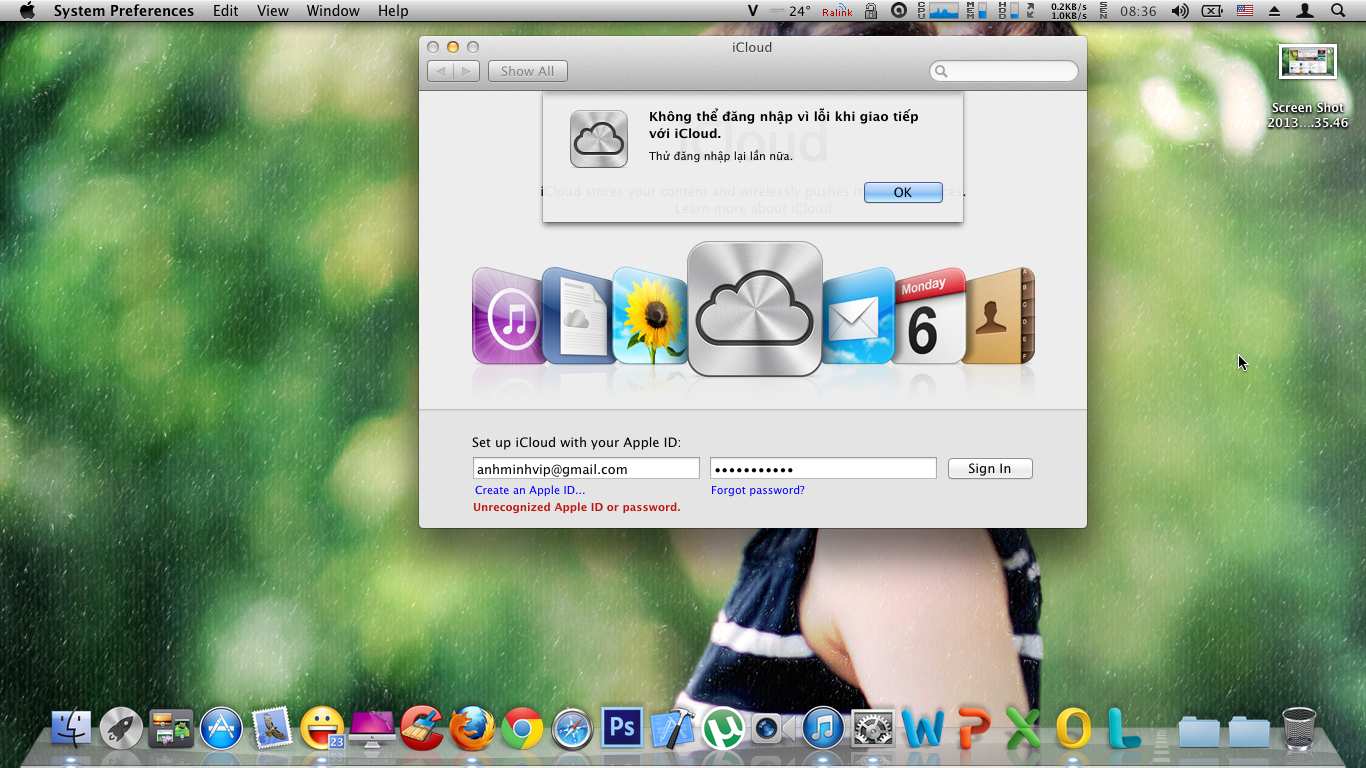Open the Mail stamp icon in Dock

[271, 729]
